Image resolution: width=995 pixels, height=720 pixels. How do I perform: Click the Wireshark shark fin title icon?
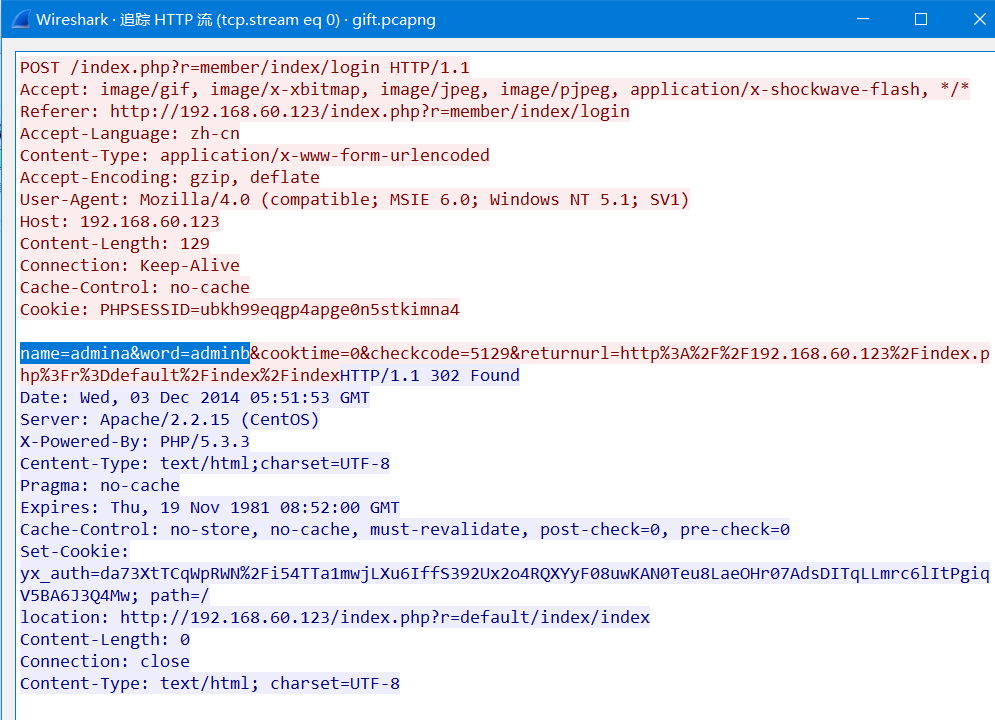pyautogui.click(x=20, y=19)
